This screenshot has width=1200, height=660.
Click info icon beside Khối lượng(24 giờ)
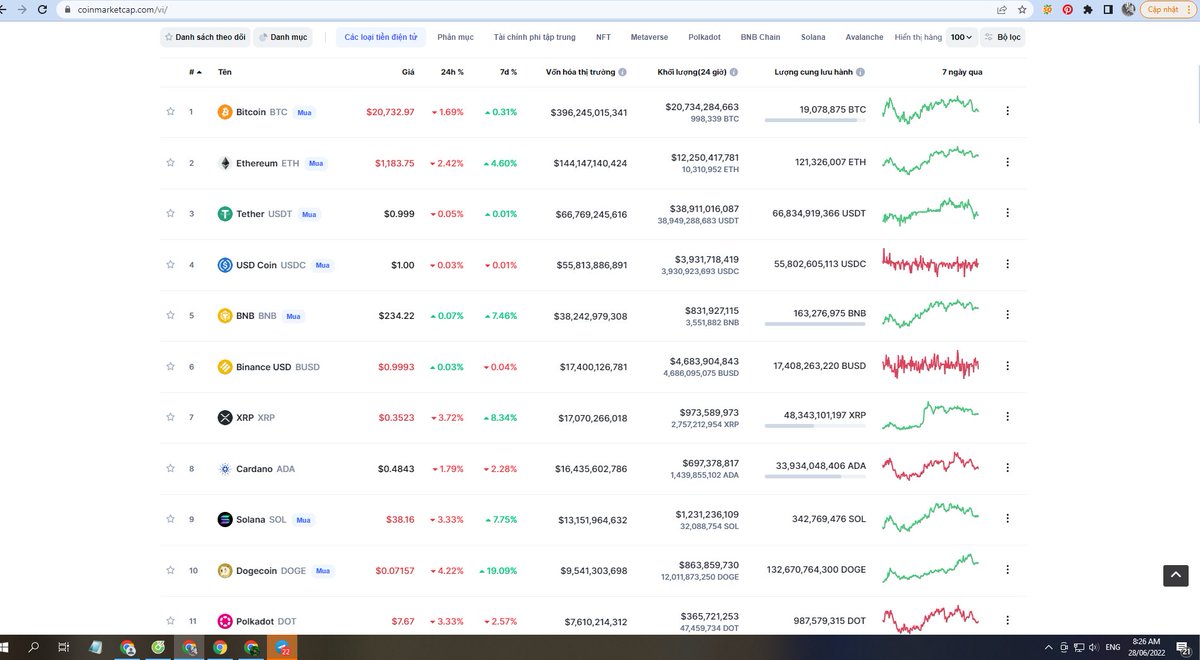(735, 72)
